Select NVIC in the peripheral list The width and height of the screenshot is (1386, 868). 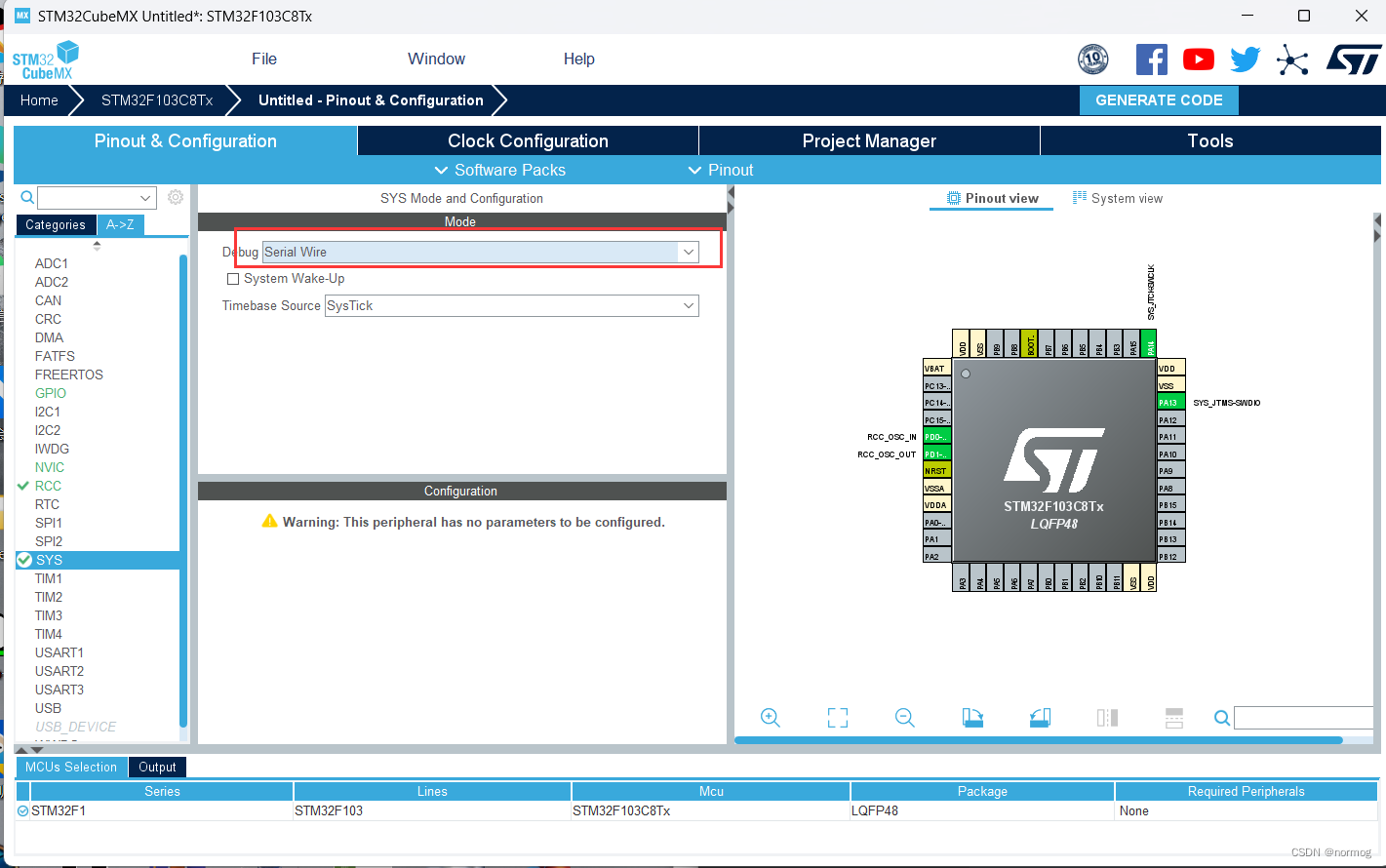coord(50,467)
